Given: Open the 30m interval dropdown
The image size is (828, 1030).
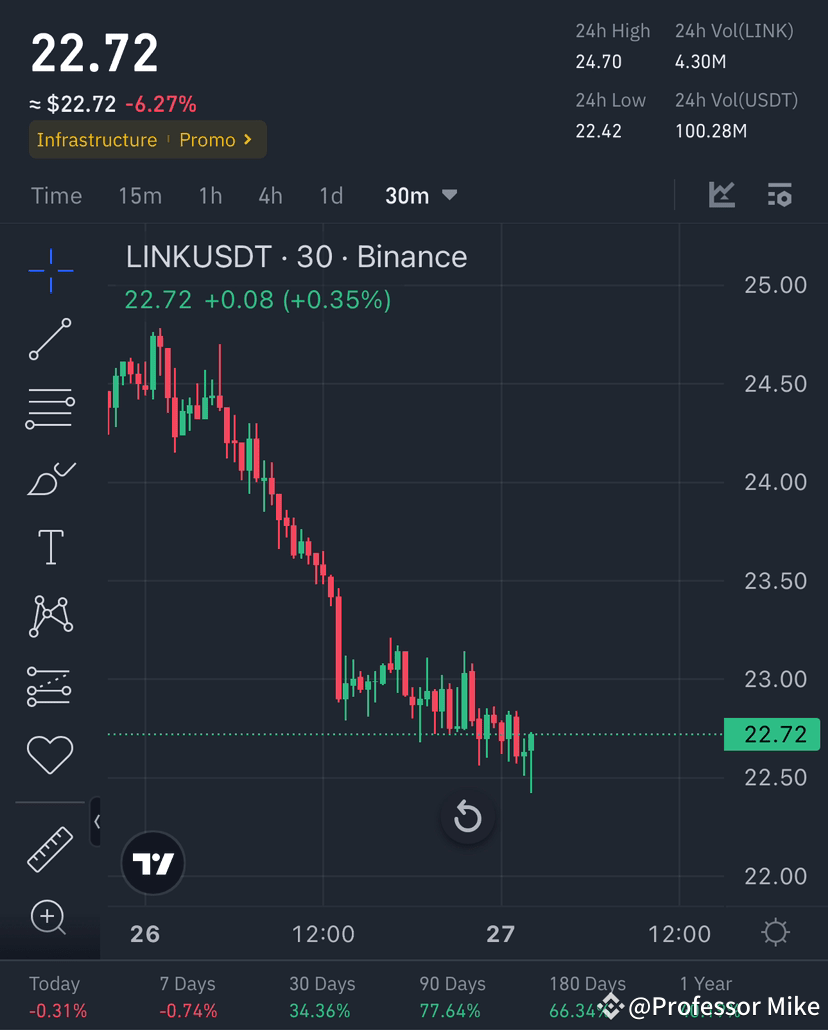Looking at the screenshot, I should tap(420, 196).
